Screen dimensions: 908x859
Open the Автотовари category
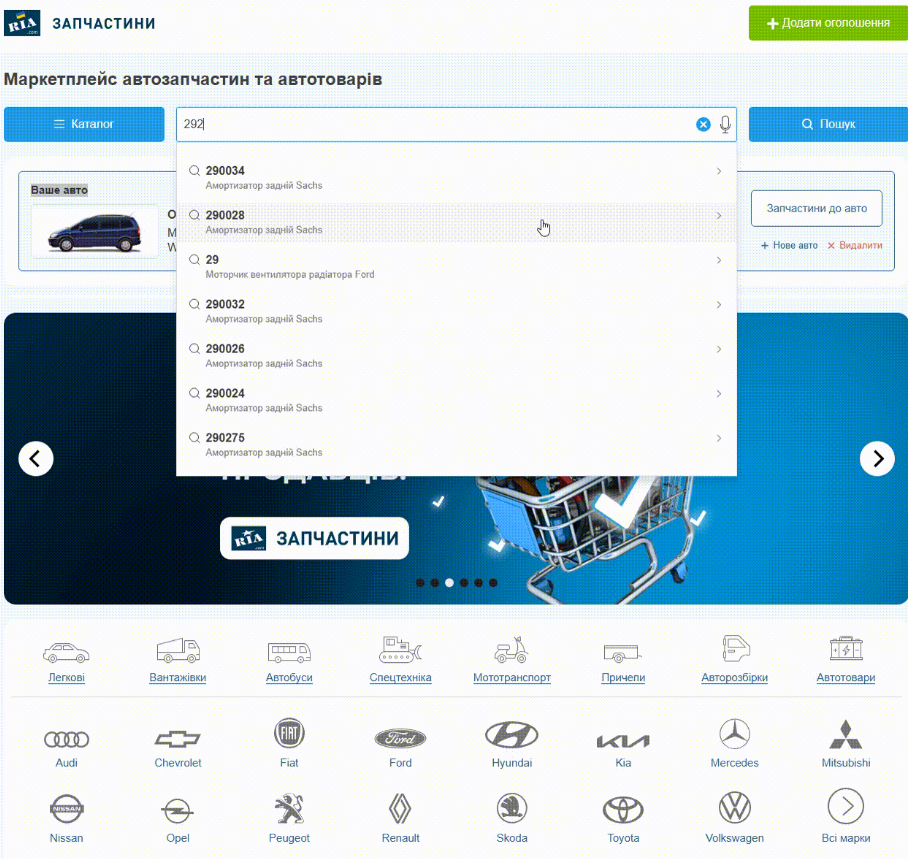pos(846,660)
